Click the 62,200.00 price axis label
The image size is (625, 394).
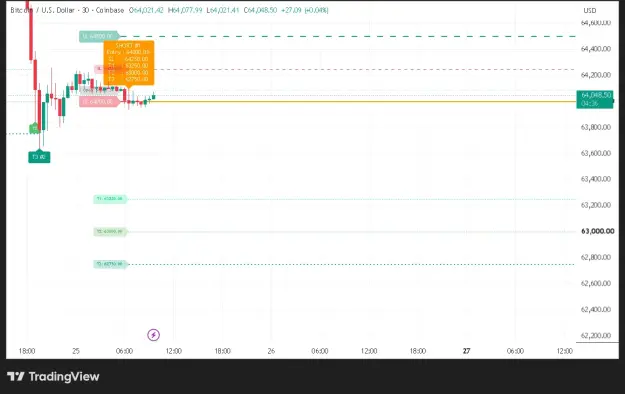click(596, 335)
